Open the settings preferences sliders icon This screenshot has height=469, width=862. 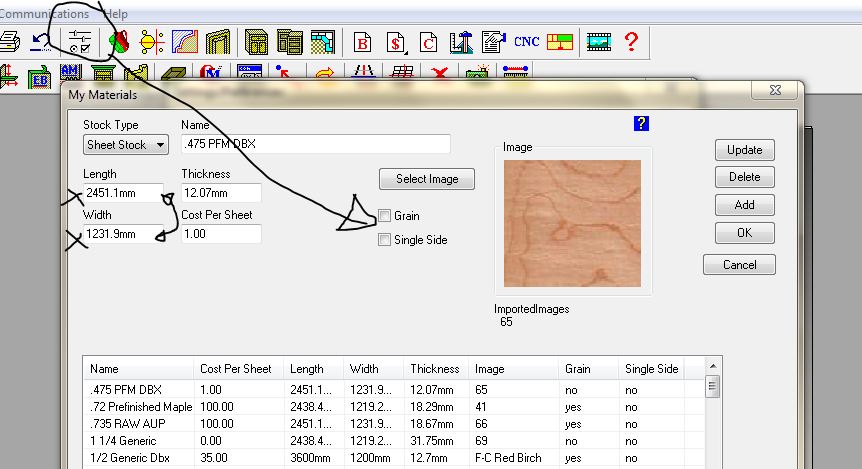78,42
